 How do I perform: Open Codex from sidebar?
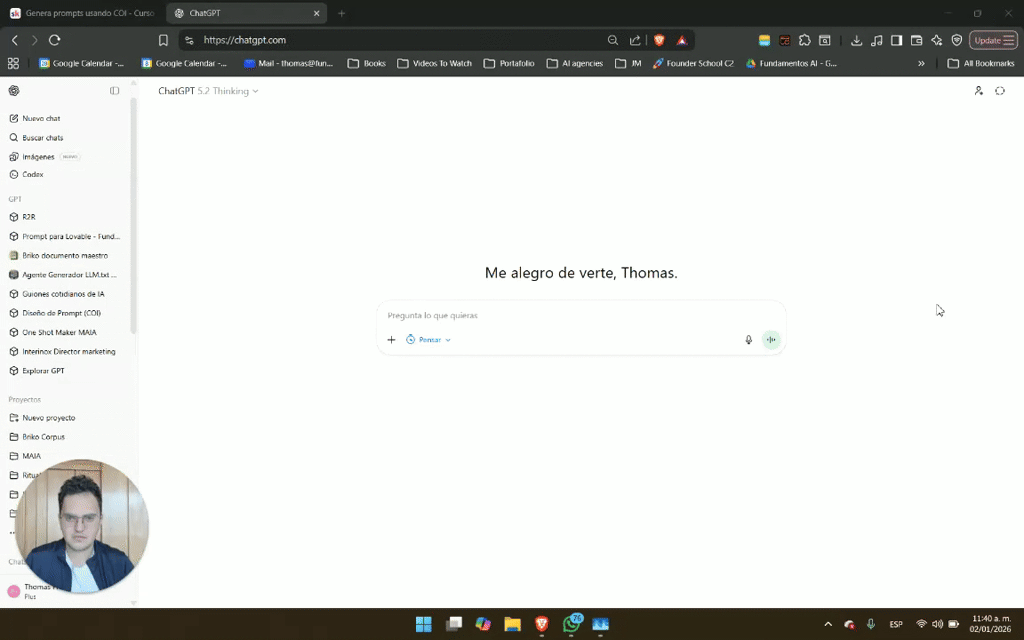pyautogui.click(x=26, y=174)
